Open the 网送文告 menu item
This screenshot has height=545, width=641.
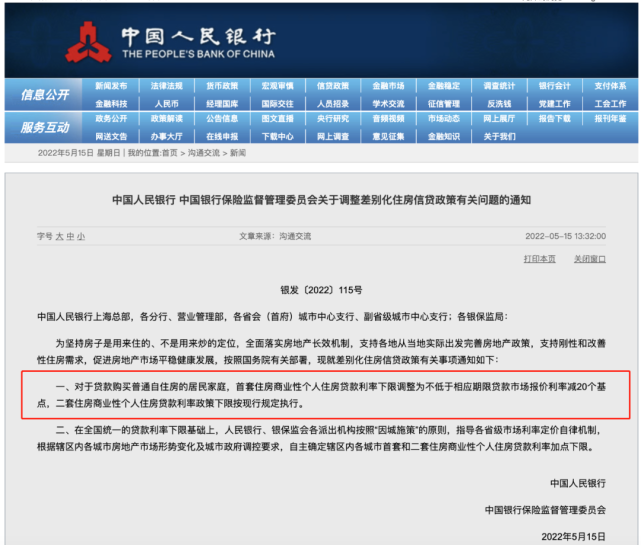111,137
